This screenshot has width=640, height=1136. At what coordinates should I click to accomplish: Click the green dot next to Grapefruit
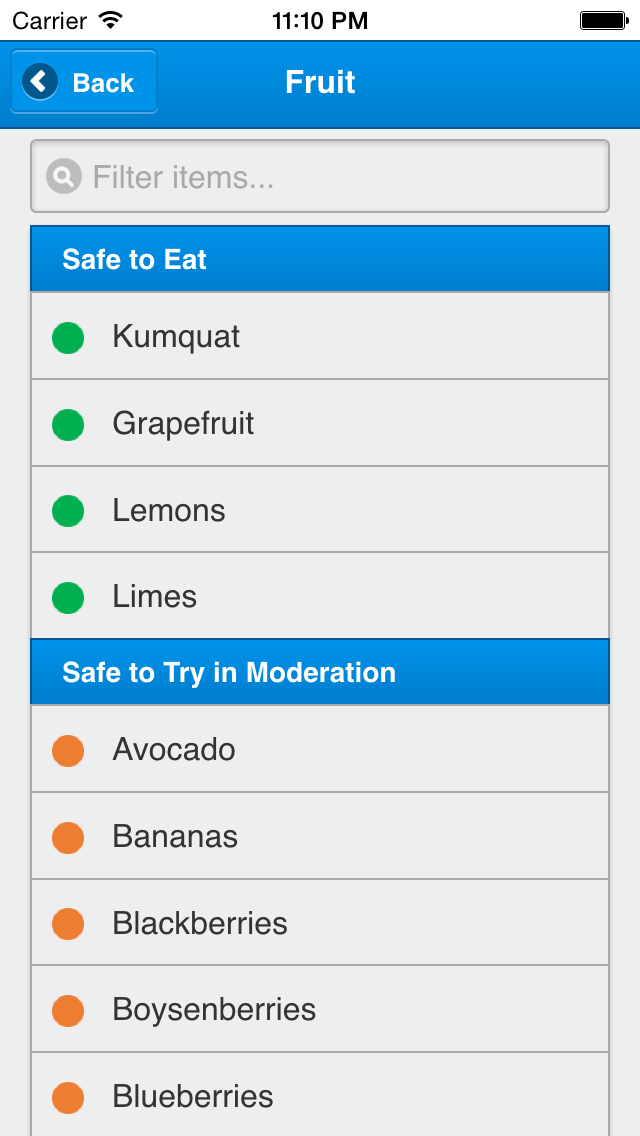point(67,423)
